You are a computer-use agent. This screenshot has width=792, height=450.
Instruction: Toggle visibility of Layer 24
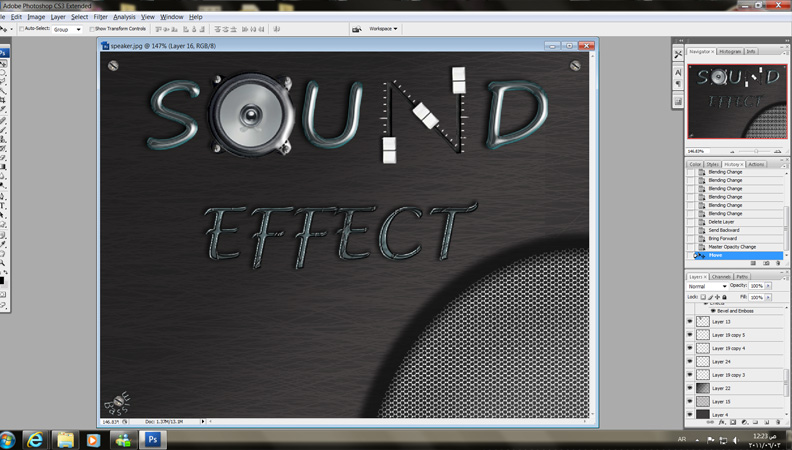[689, 361]
